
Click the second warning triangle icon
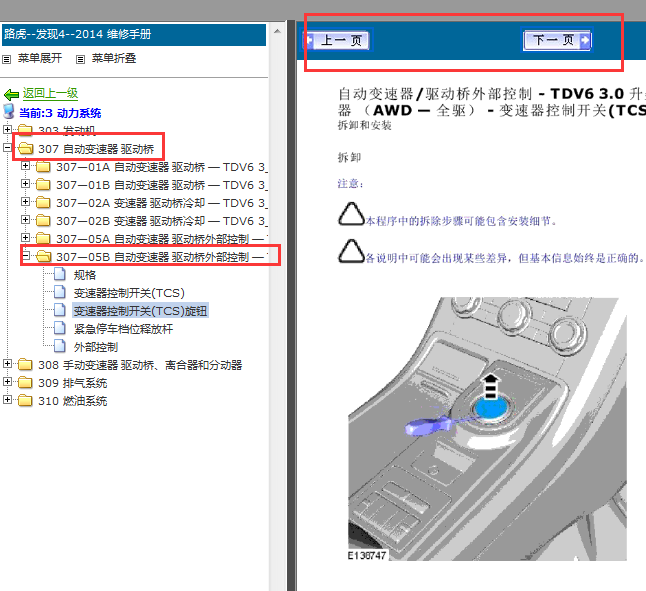point(351,251)
